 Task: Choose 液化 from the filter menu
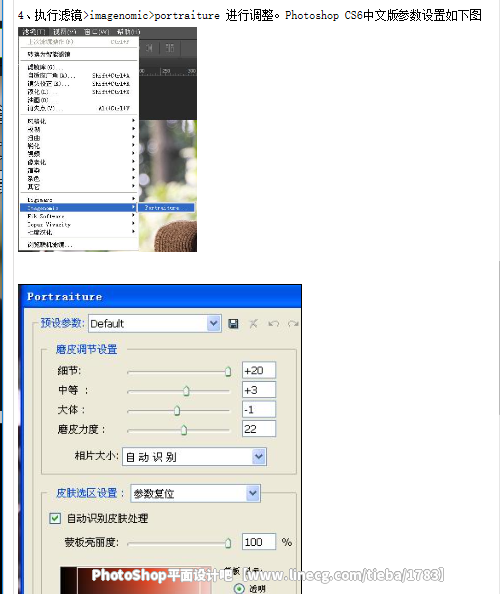tap(79, 92)
